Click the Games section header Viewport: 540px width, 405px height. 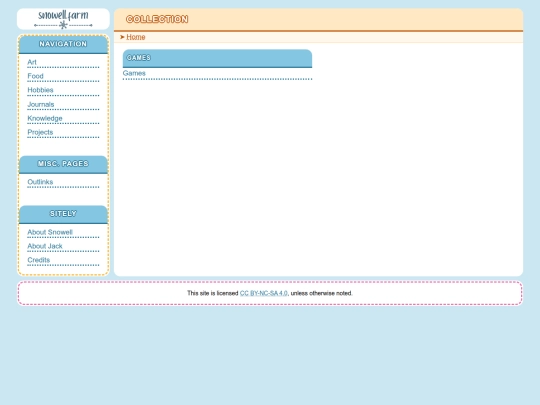pyautogui.click(x=217, y=58)
